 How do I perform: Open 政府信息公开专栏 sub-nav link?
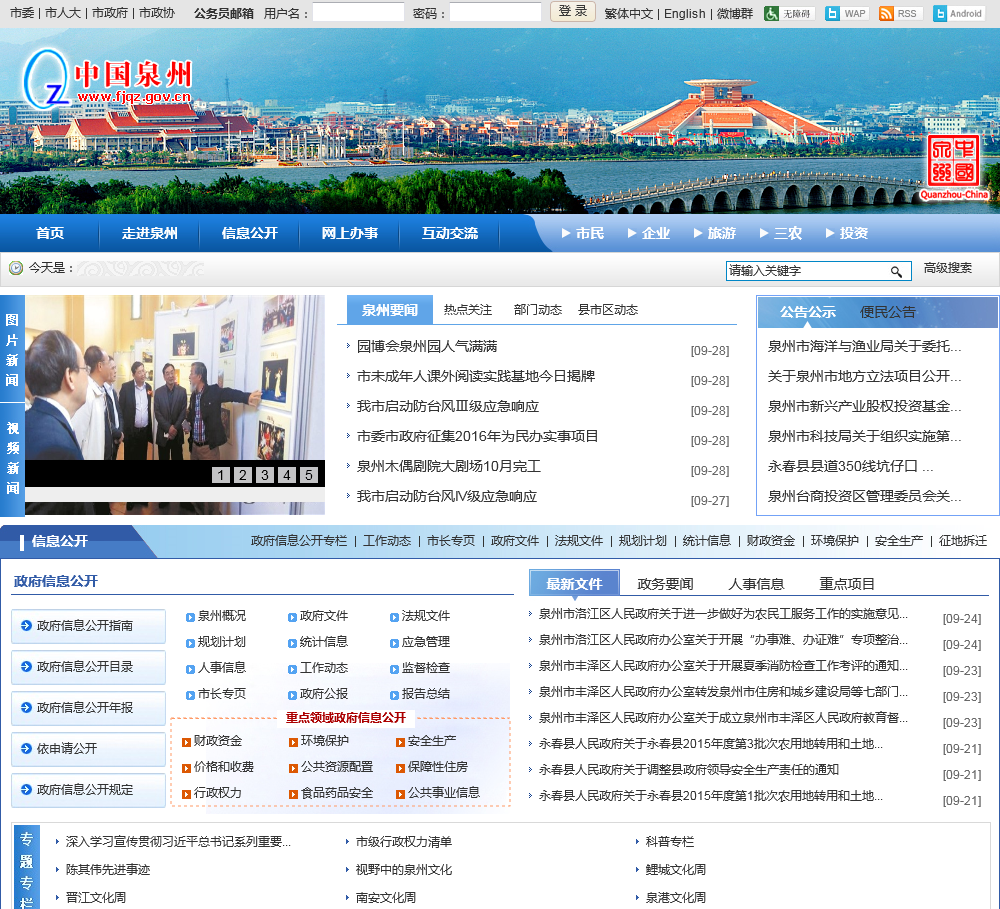click(298, 541)
